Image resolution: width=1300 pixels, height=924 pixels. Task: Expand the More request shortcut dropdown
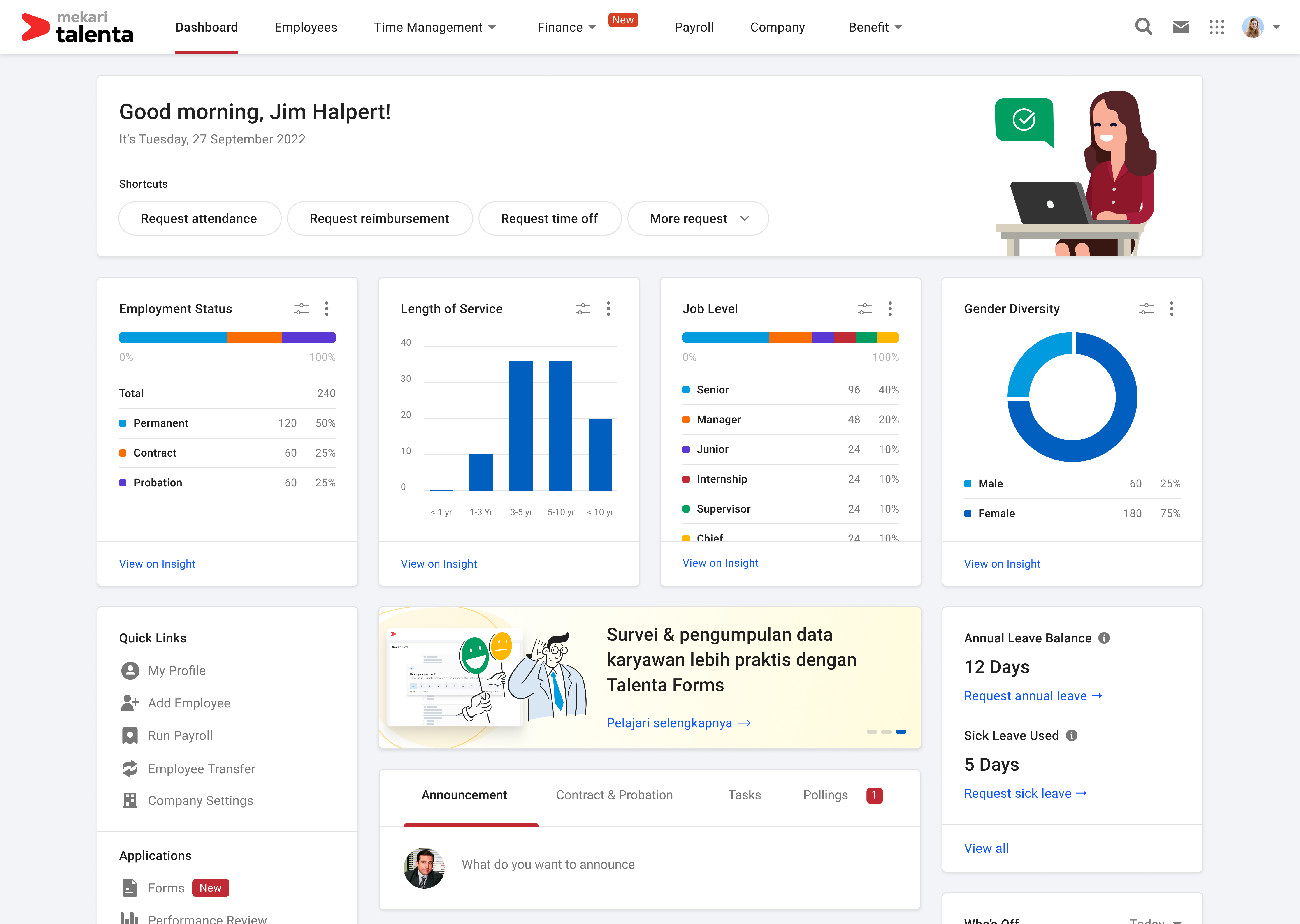click(698, 219)
